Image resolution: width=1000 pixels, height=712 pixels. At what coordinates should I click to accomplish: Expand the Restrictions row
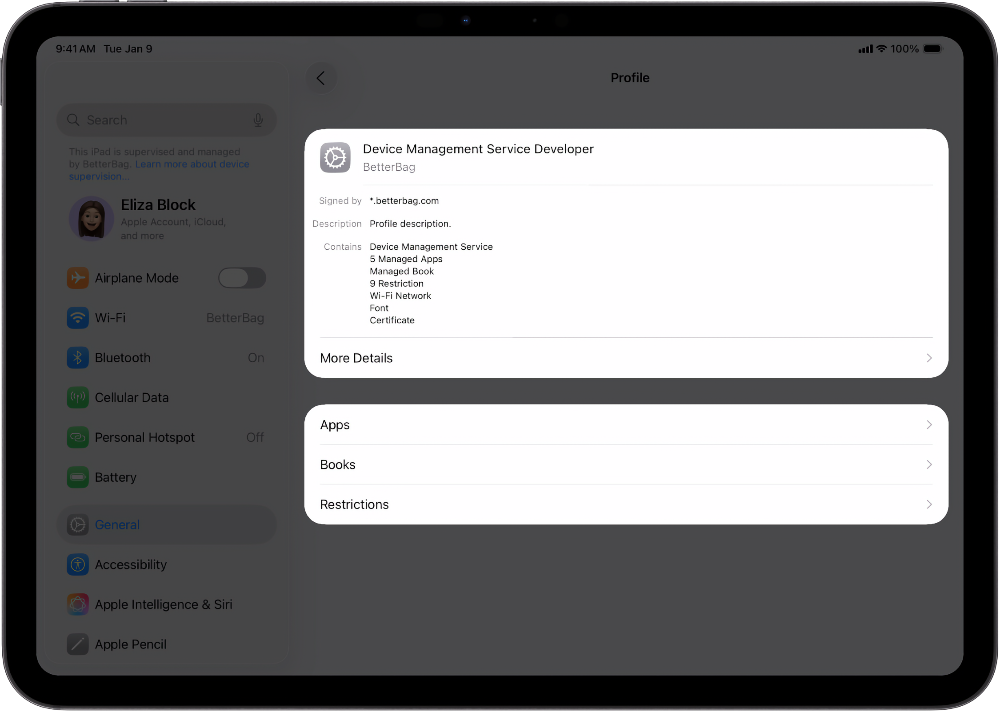click(x=626, y=504)
